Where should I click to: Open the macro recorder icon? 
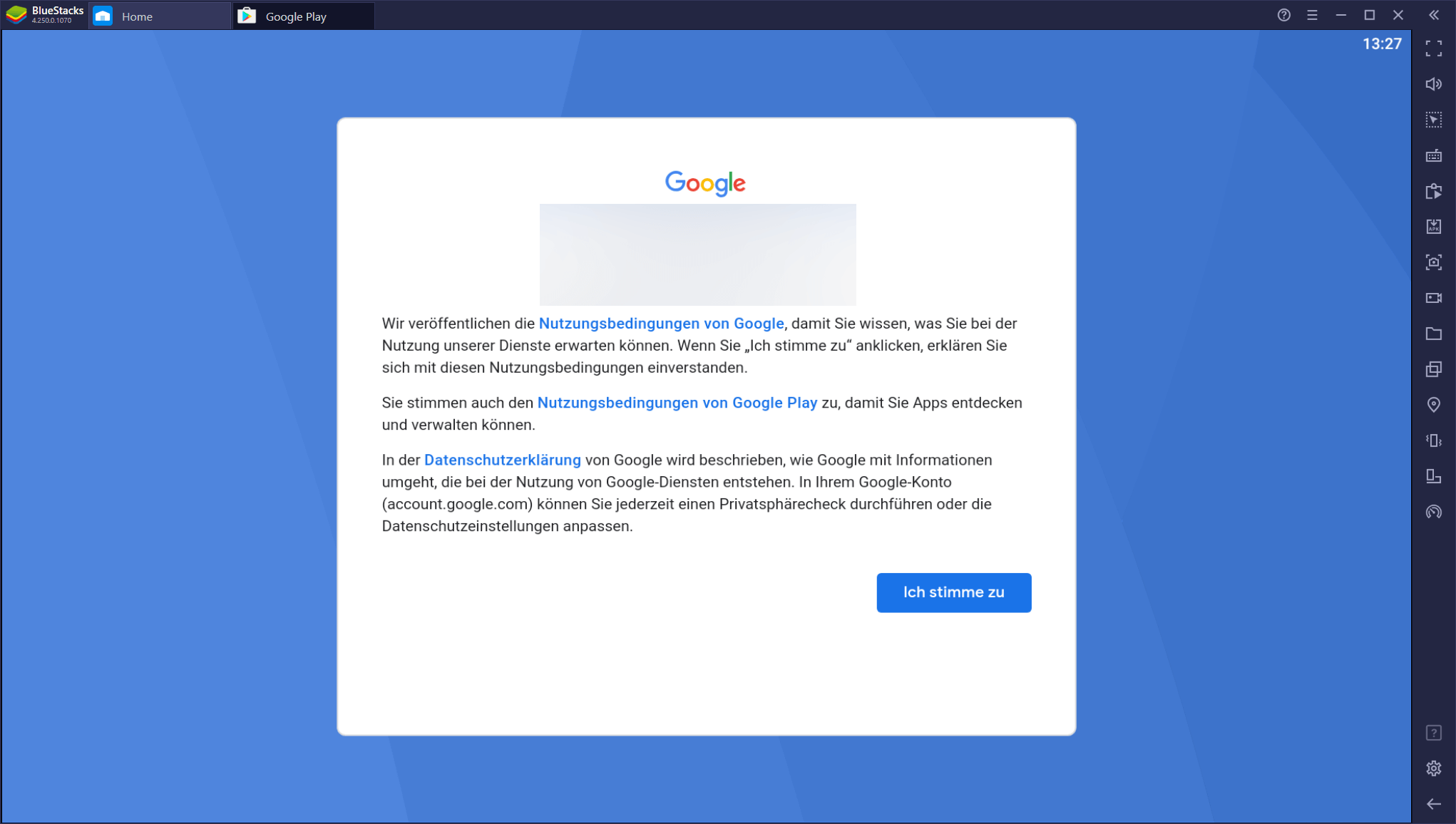[x=1433, y=191]
